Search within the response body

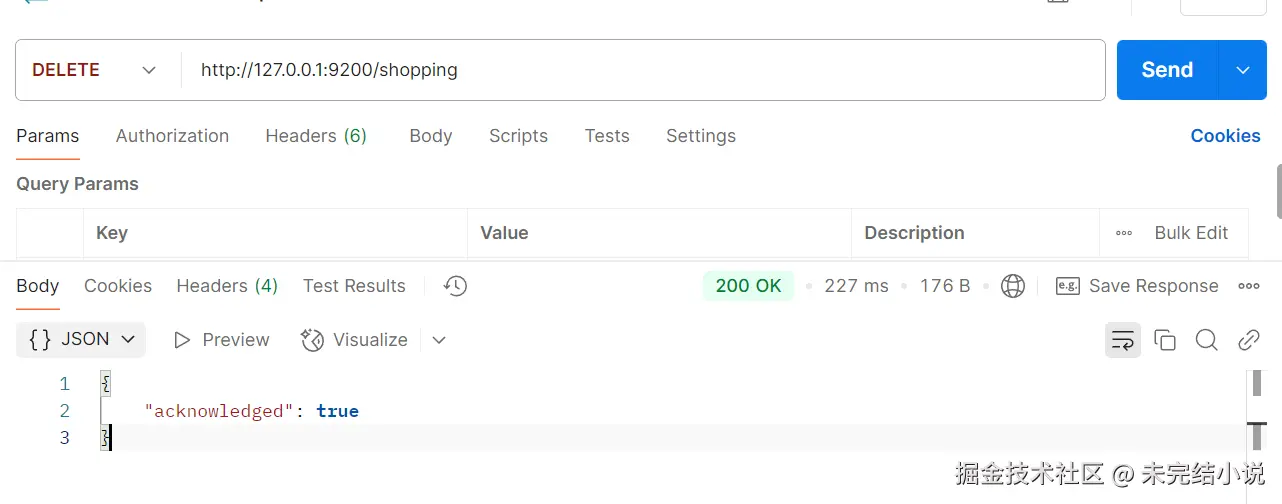1207,340
